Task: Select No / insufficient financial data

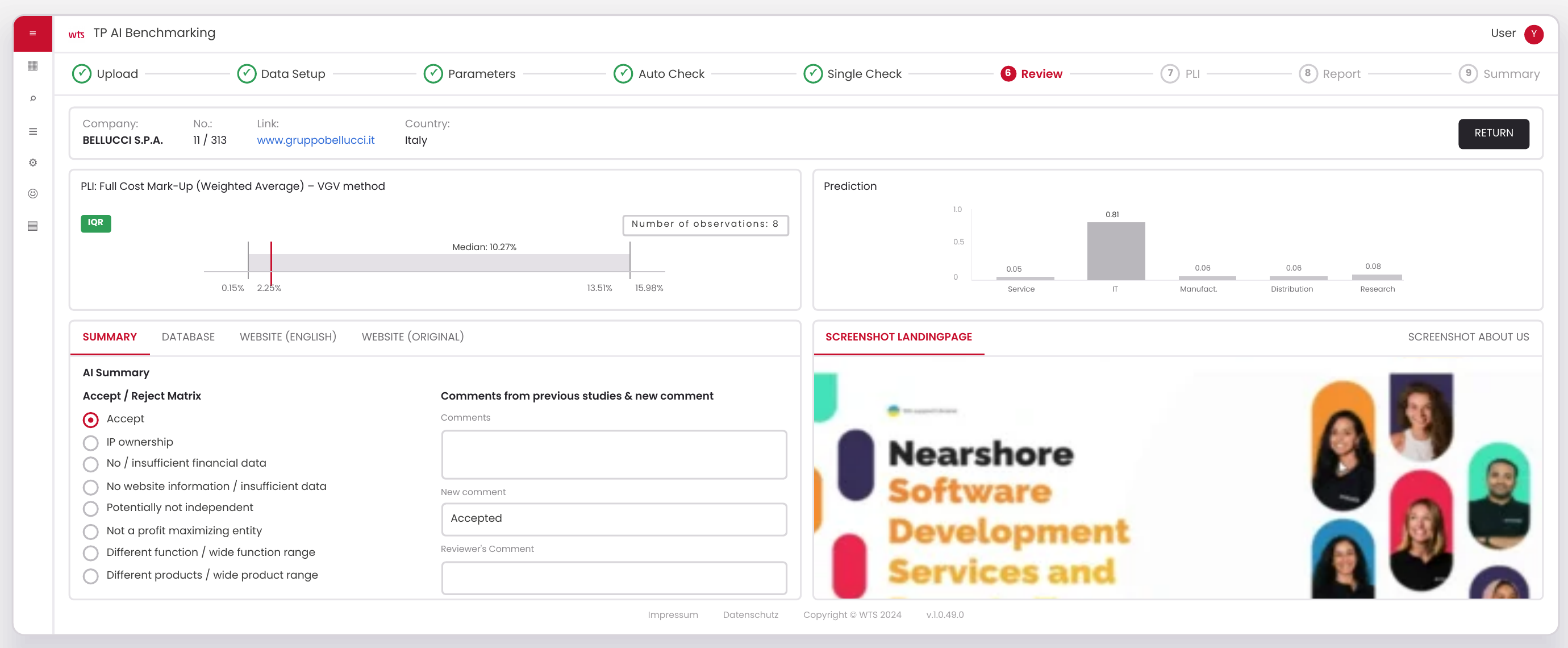Action: [91, 464]
